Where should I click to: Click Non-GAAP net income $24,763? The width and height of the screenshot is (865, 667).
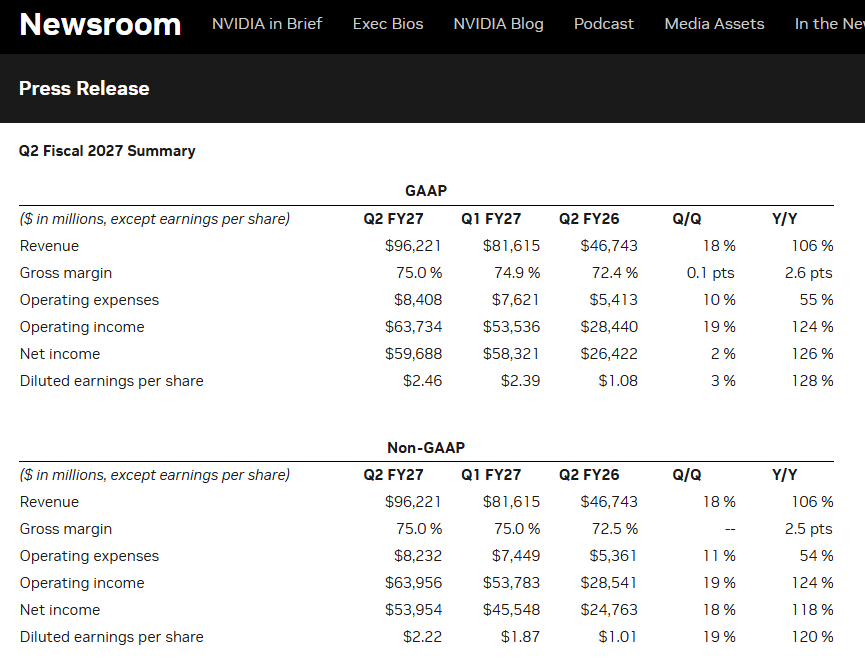click(x=609, y=610)
